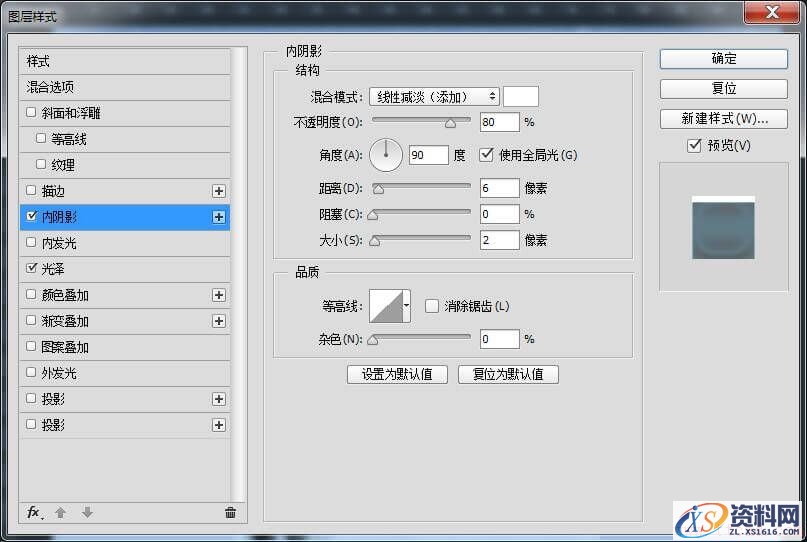
Task: Uncheck the 光泽 checkbox
Action: tap(31, 268)
